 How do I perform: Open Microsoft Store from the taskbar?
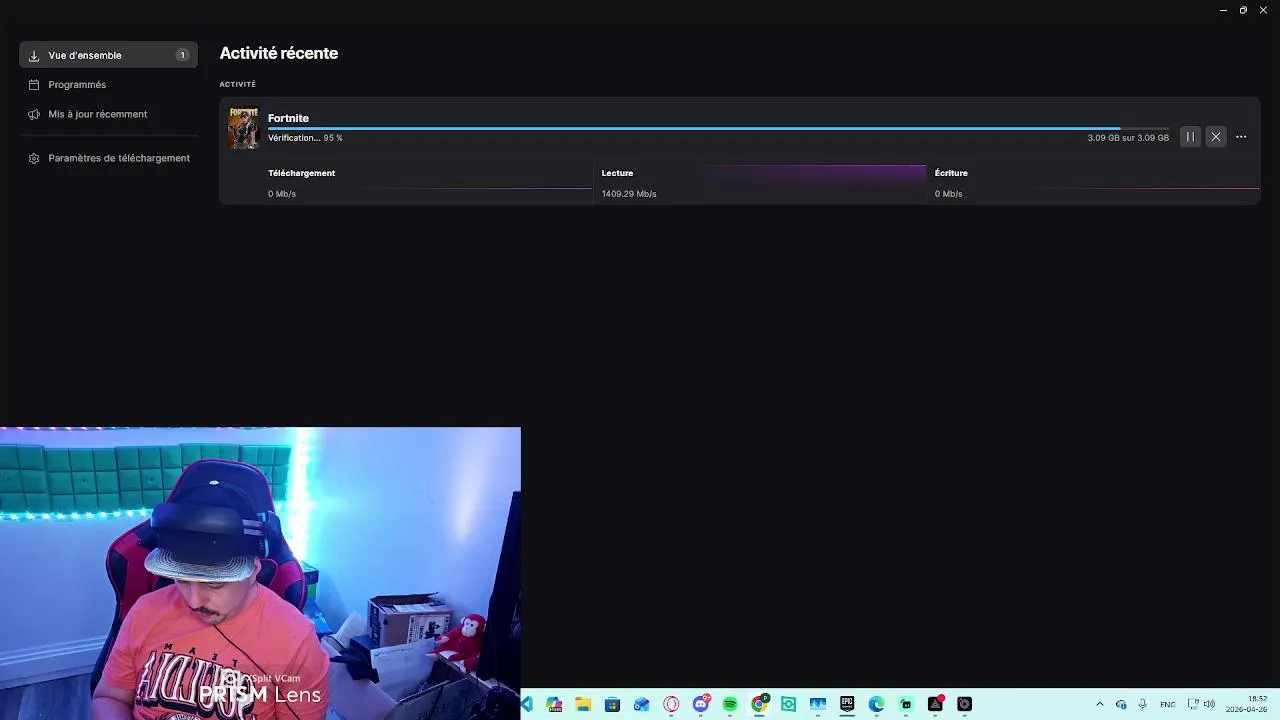[x=612, y=705]
